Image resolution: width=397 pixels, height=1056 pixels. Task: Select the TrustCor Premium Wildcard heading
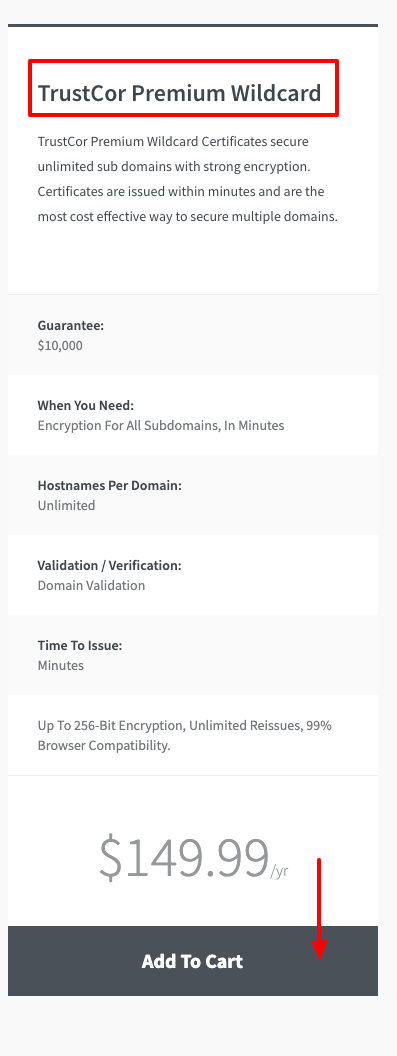click(179, 93)
